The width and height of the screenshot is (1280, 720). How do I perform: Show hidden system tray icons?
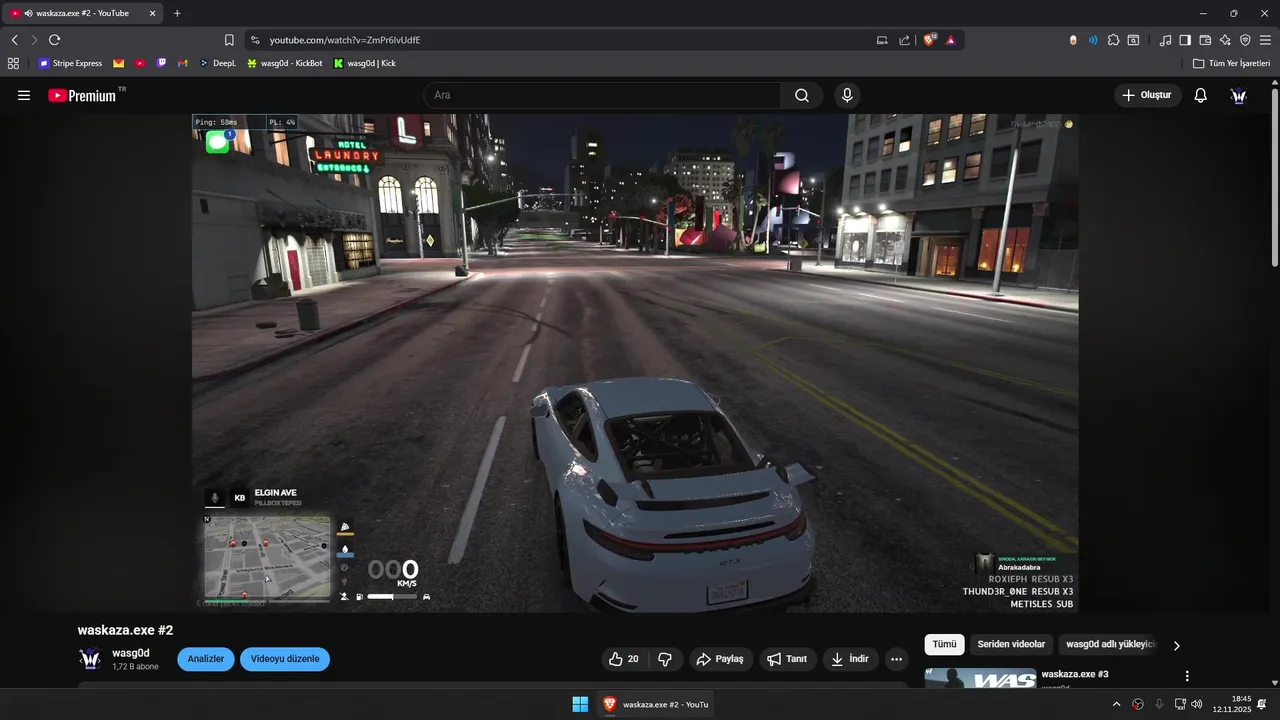point(1116,704)
